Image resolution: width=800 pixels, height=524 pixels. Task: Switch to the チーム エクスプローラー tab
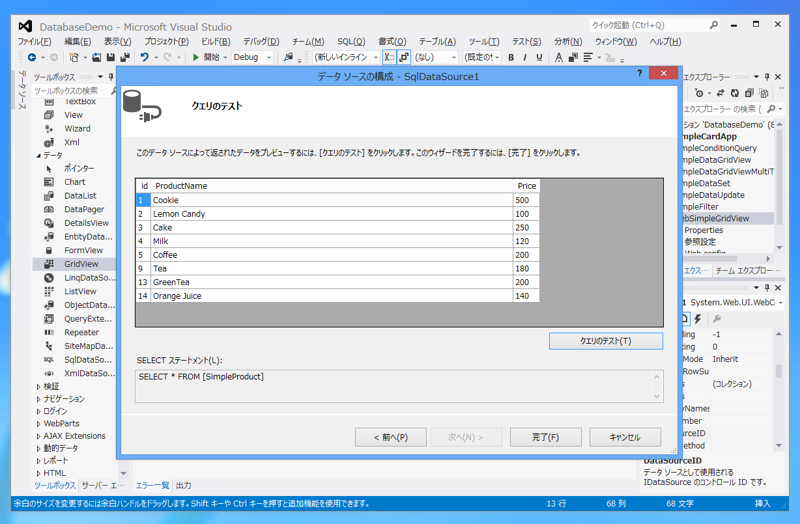click(747, 270)
